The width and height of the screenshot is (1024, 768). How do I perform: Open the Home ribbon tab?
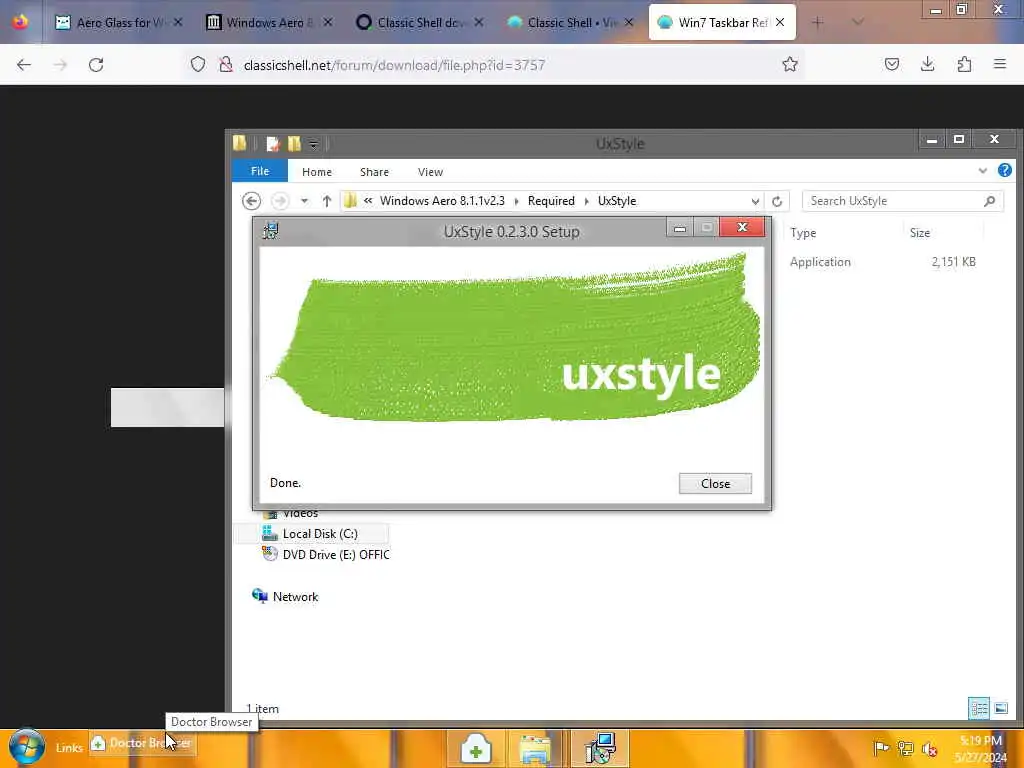317,172
